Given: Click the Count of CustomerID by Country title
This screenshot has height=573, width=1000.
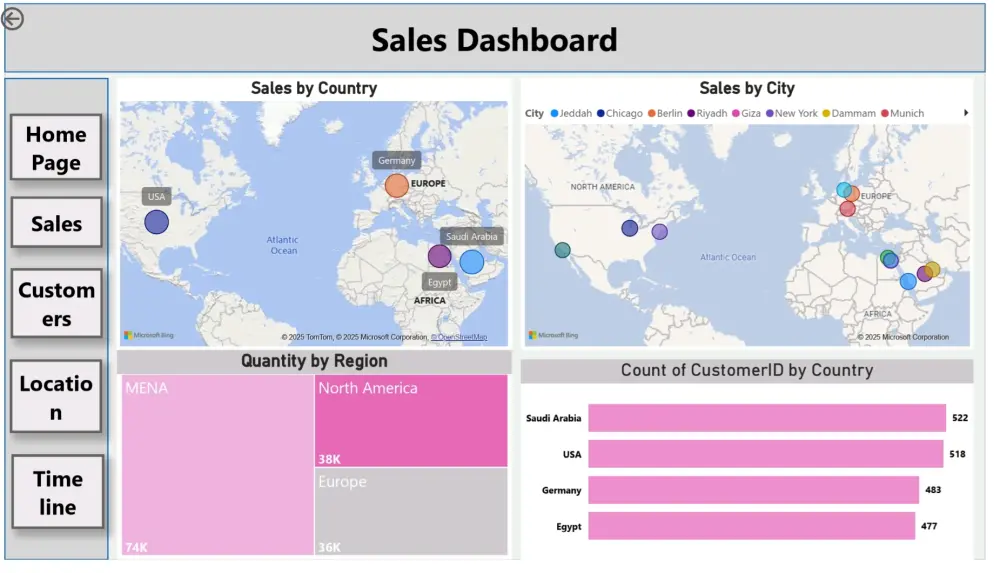Looking at the screenshot, I should [x=747, y=370].
